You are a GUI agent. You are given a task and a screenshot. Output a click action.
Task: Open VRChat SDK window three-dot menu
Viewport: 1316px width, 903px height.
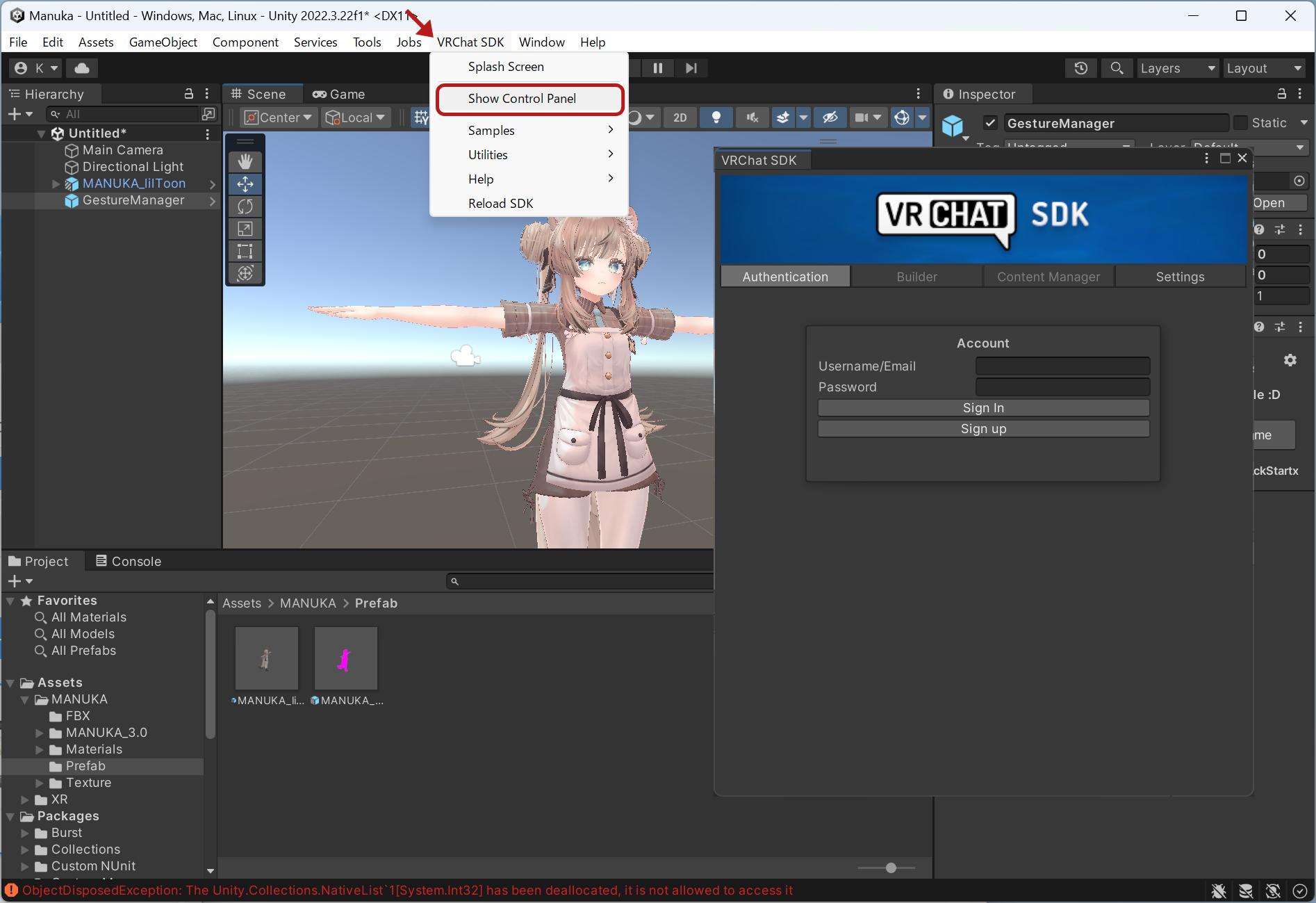click(1206, 158)
